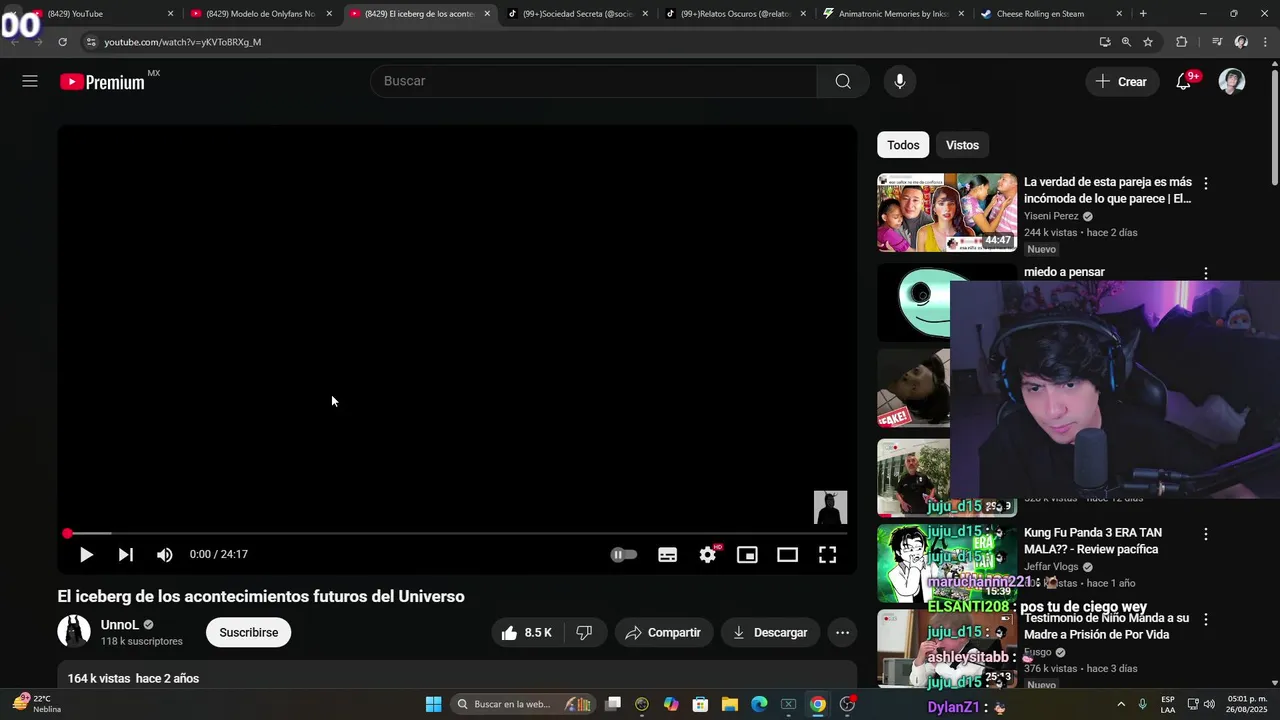Open 'Kung Fu Panda 3 ERA TAN MALA' title
This screenshot has width=1280, height=720.
(x=1093, y=541)
